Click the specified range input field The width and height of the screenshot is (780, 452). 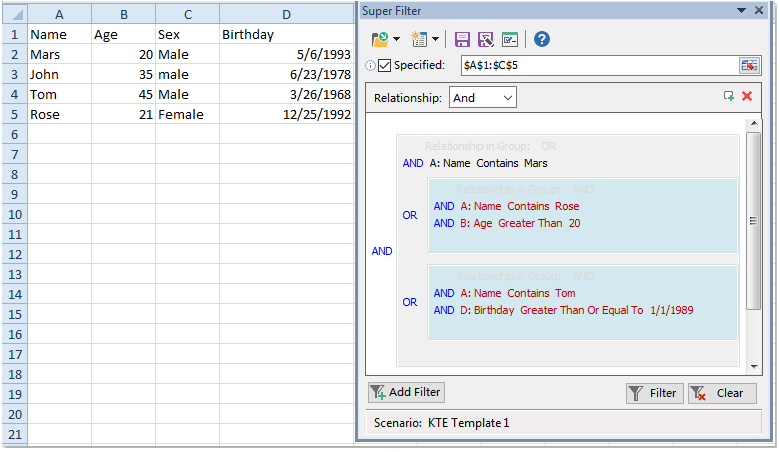click(x=597, y=65)
